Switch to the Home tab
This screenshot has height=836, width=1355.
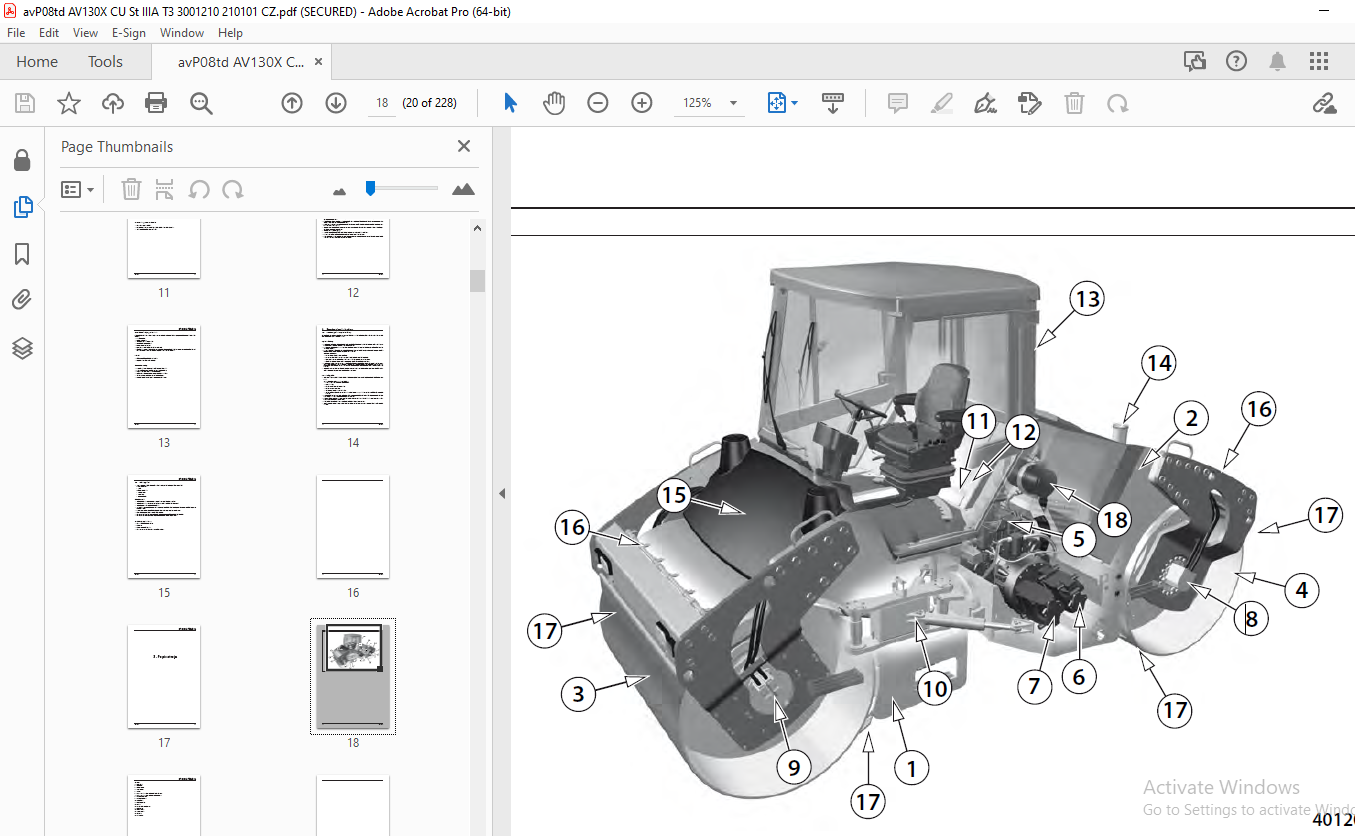pos(37,62)
